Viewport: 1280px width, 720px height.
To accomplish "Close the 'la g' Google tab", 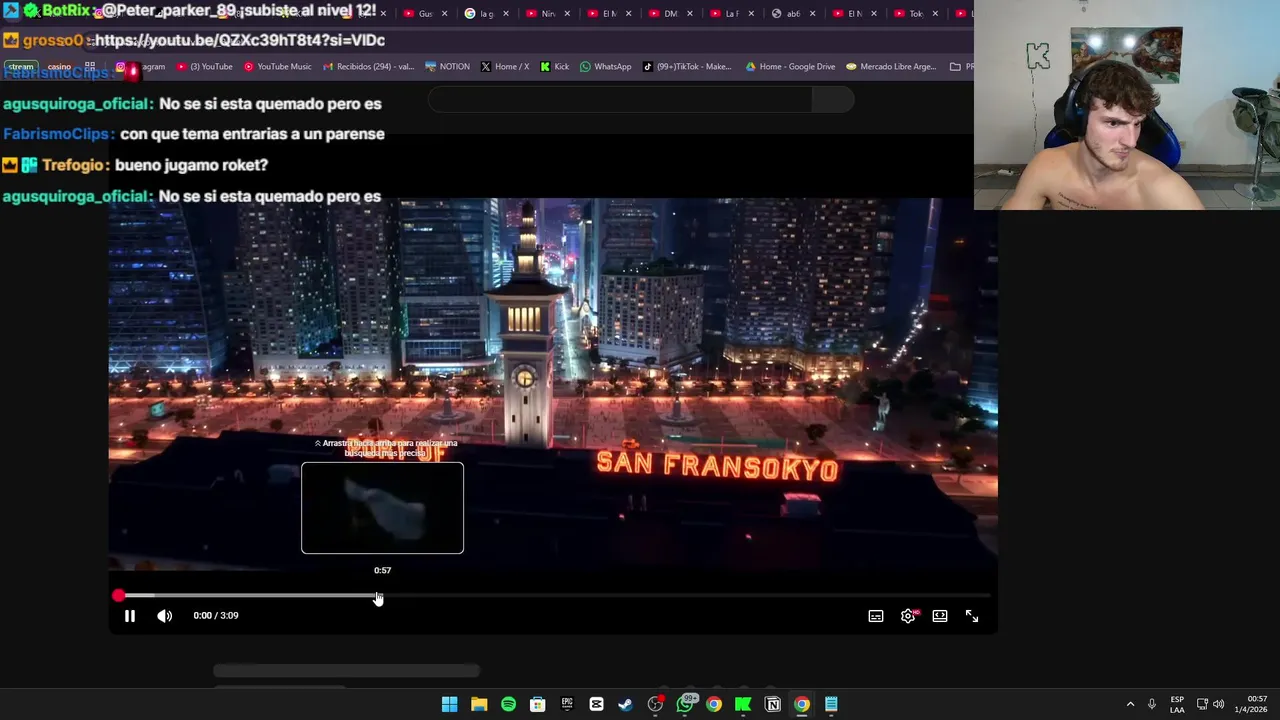I will (x=505, y=14).
